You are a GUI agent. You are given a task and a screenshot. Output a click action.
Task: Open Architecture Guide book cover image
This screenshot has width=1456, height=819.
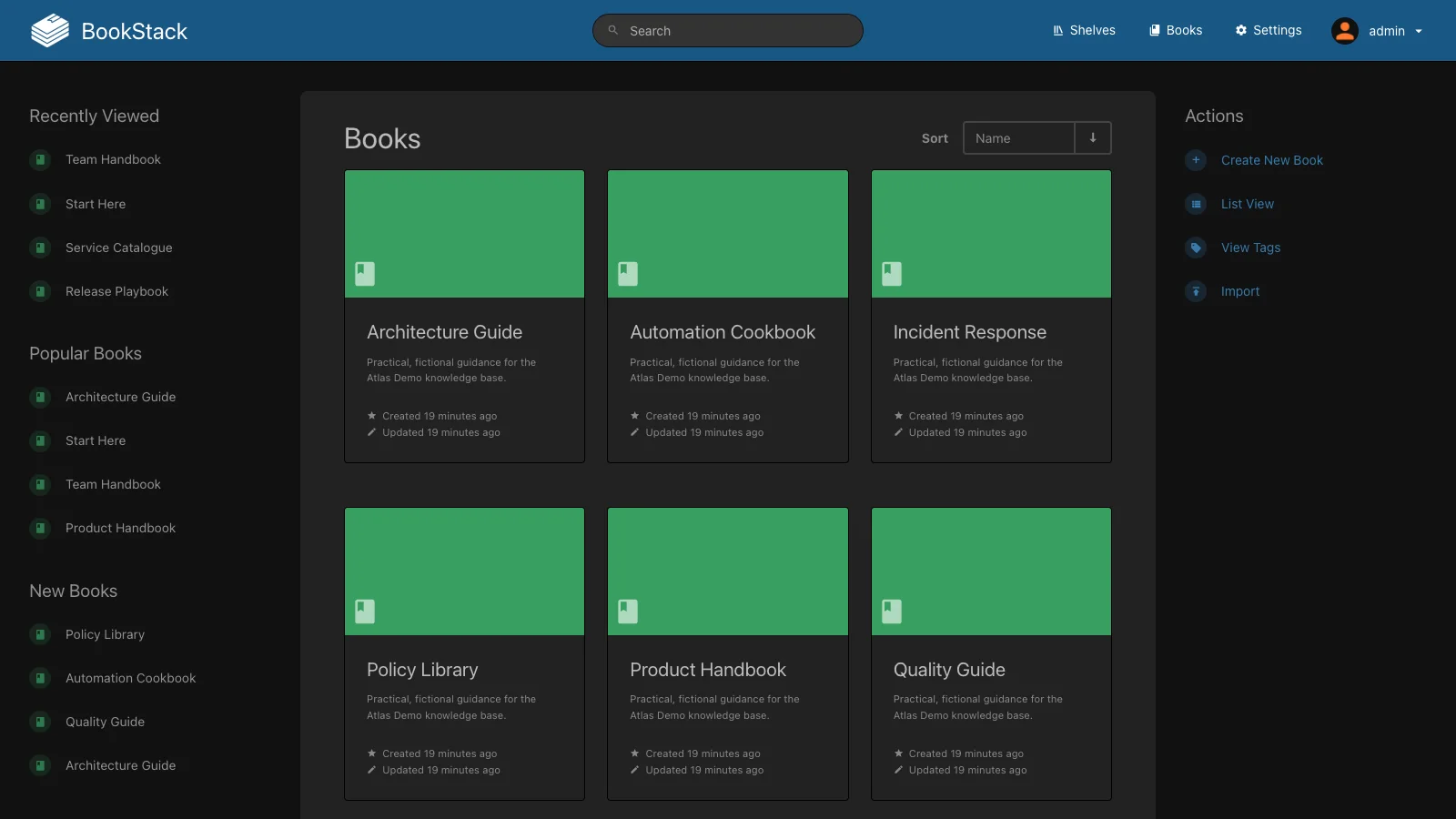(x=464, y=234)
